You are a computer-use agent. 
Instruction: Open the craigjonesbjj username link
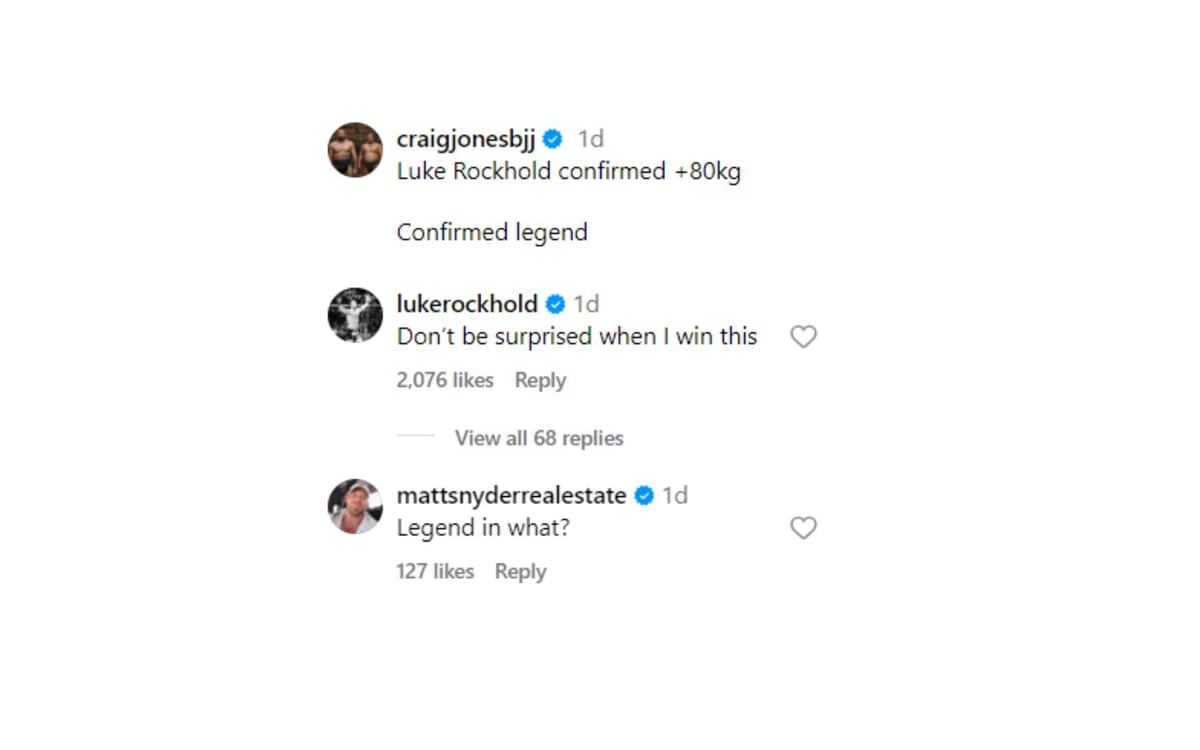[466, 139]
